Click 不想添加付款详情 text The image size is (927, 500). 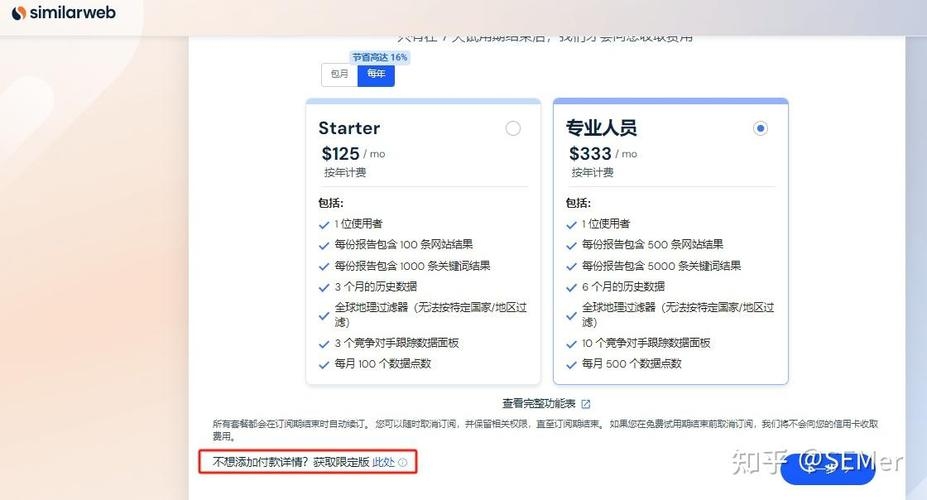(x=261, y=462)
